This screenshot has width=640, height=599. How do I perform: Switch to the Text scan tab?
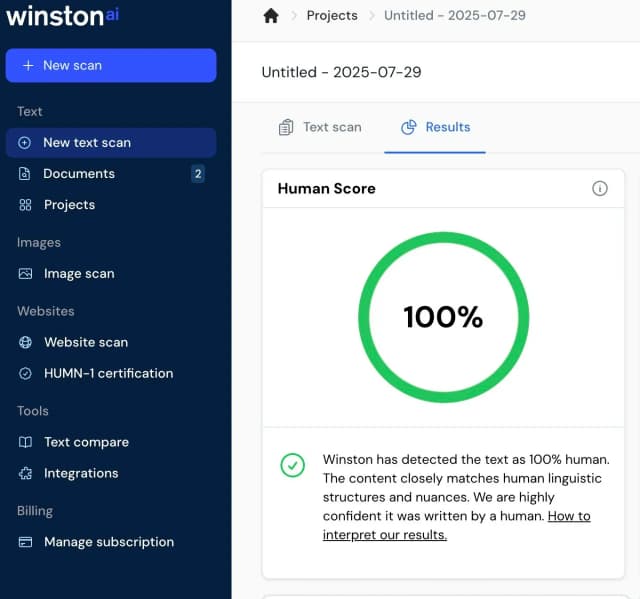click(320, 127)
